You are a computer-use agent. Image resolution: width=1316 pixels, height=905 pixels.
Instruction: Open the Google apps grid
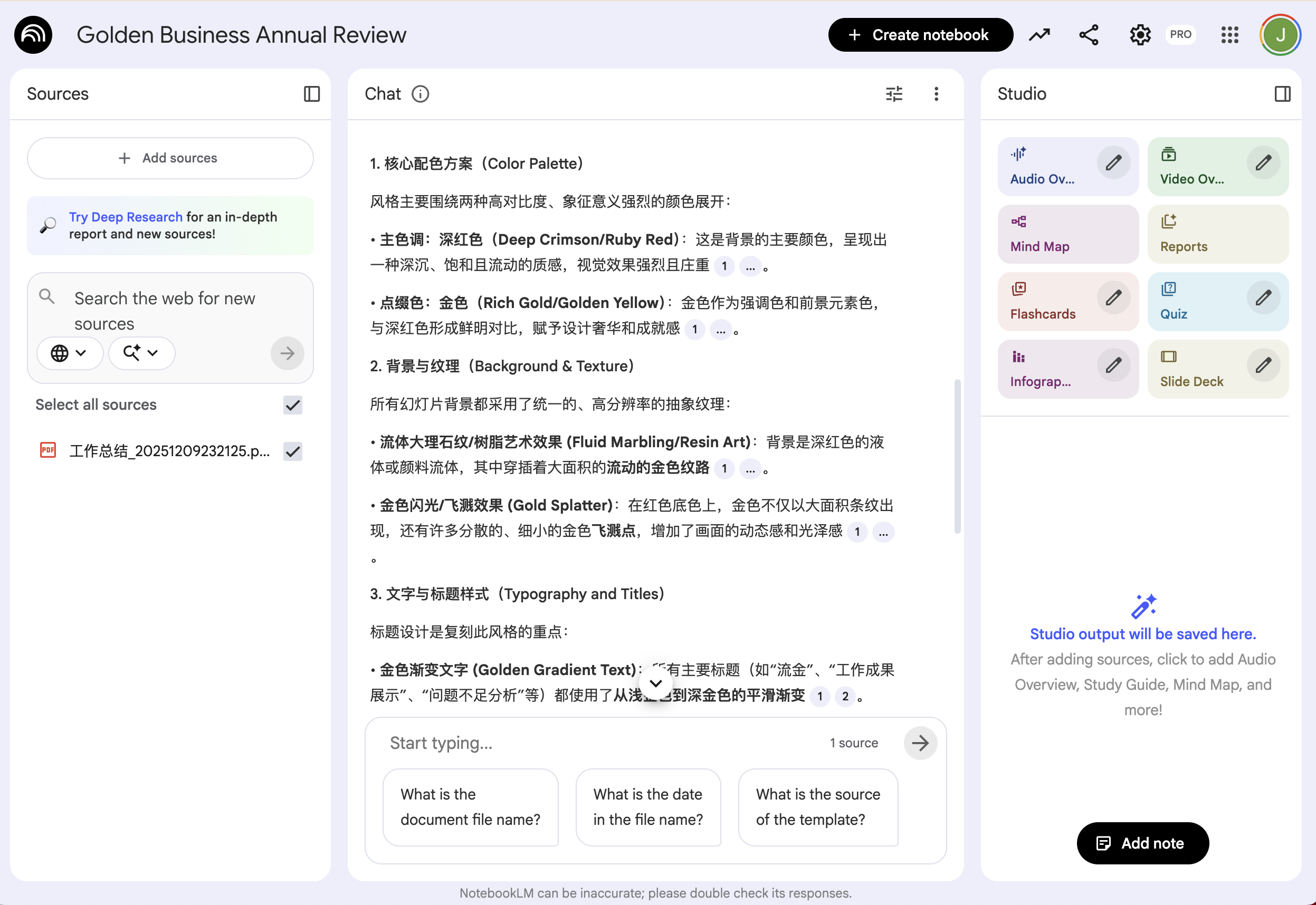pyautogui.click(x=1229, y=35)
